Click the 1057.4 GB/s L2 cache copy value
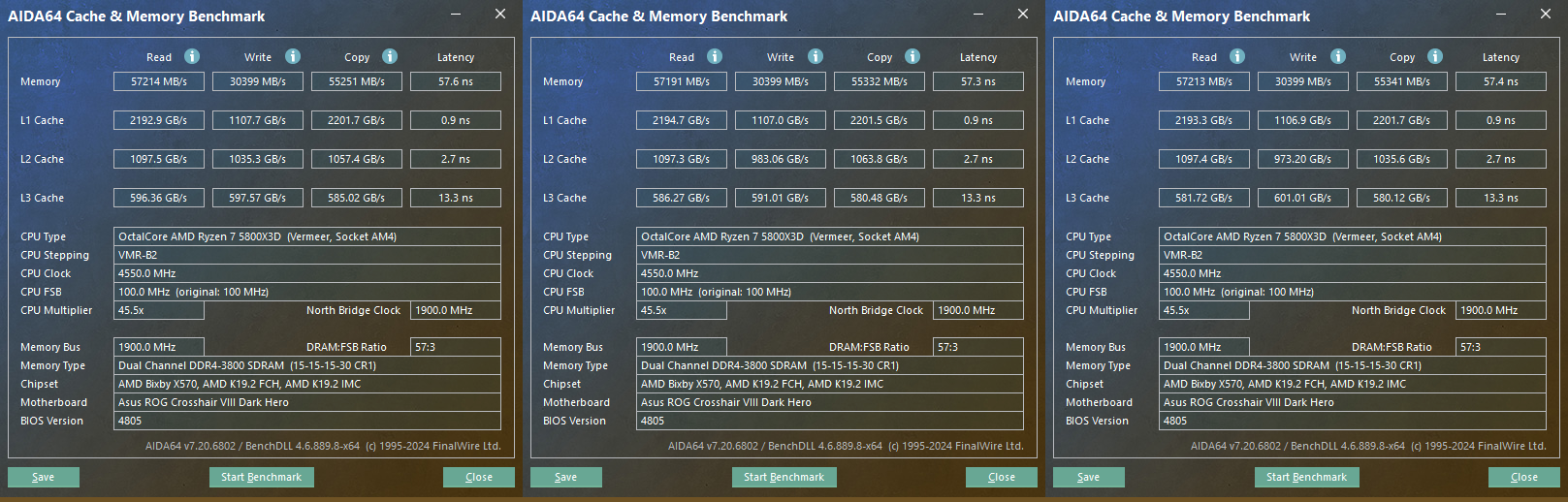 357,159
